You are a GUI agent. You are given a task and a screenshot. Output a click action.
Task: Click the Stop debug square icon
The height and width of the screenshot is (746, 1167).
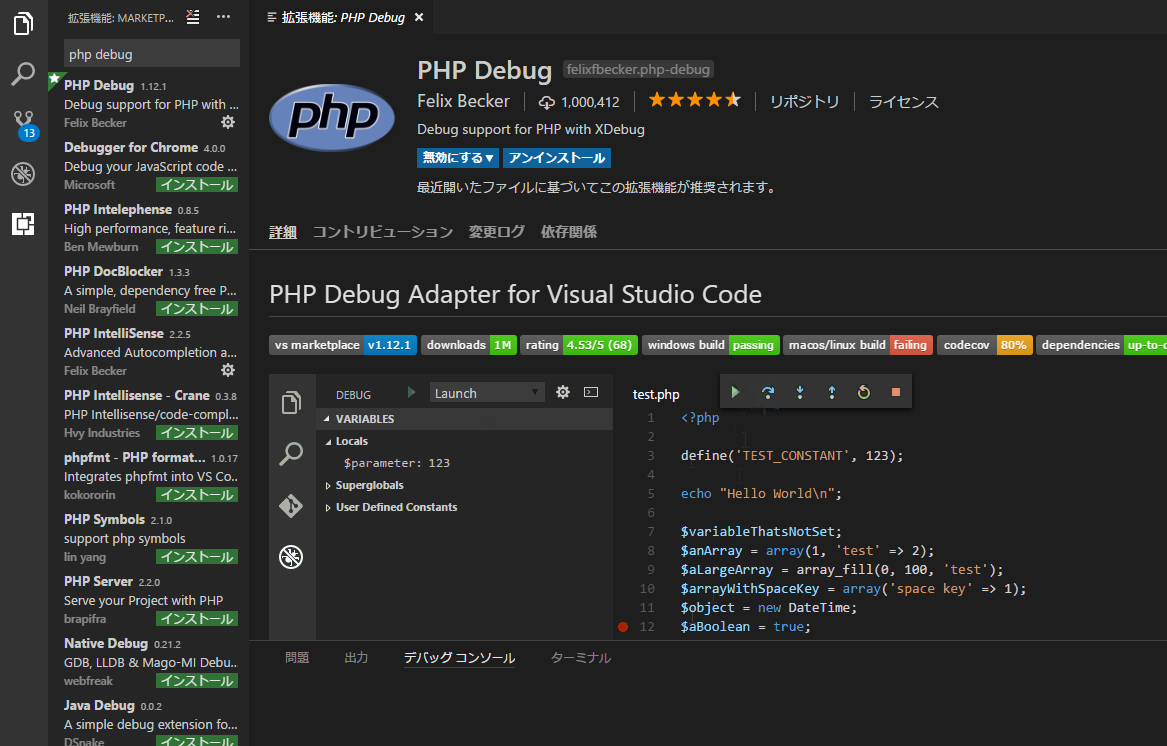click(896, 392)
